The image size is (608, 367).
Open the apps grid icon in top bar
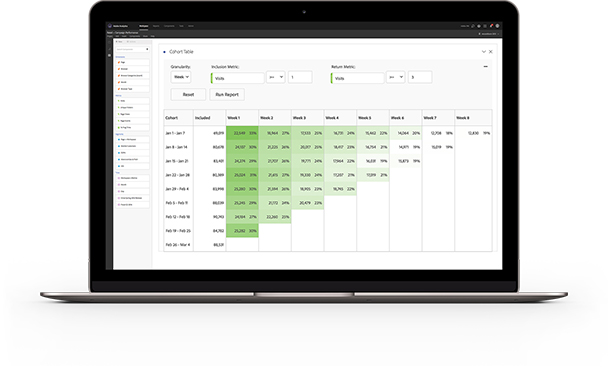point(485,26)
